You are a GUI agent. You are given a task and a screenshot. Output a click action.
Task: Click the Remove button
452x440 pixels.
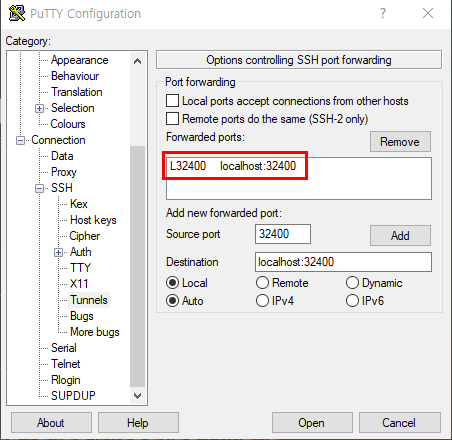(x=400, y=142)
